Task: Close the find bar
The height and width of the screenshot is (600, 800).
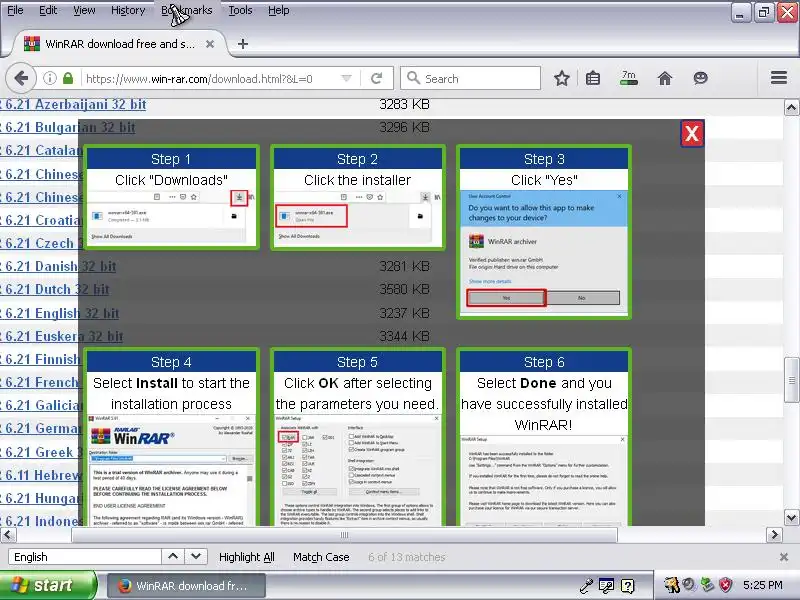Action: pyautogui.click(x=784, y=557)
